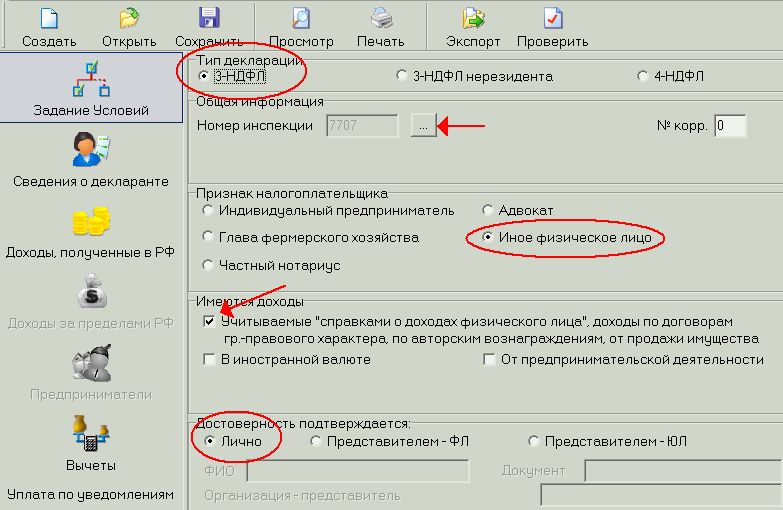Print via the Печать icon
Image resolution: width=783 pixels, height=510 pixels.
click(x=381, y=18)
